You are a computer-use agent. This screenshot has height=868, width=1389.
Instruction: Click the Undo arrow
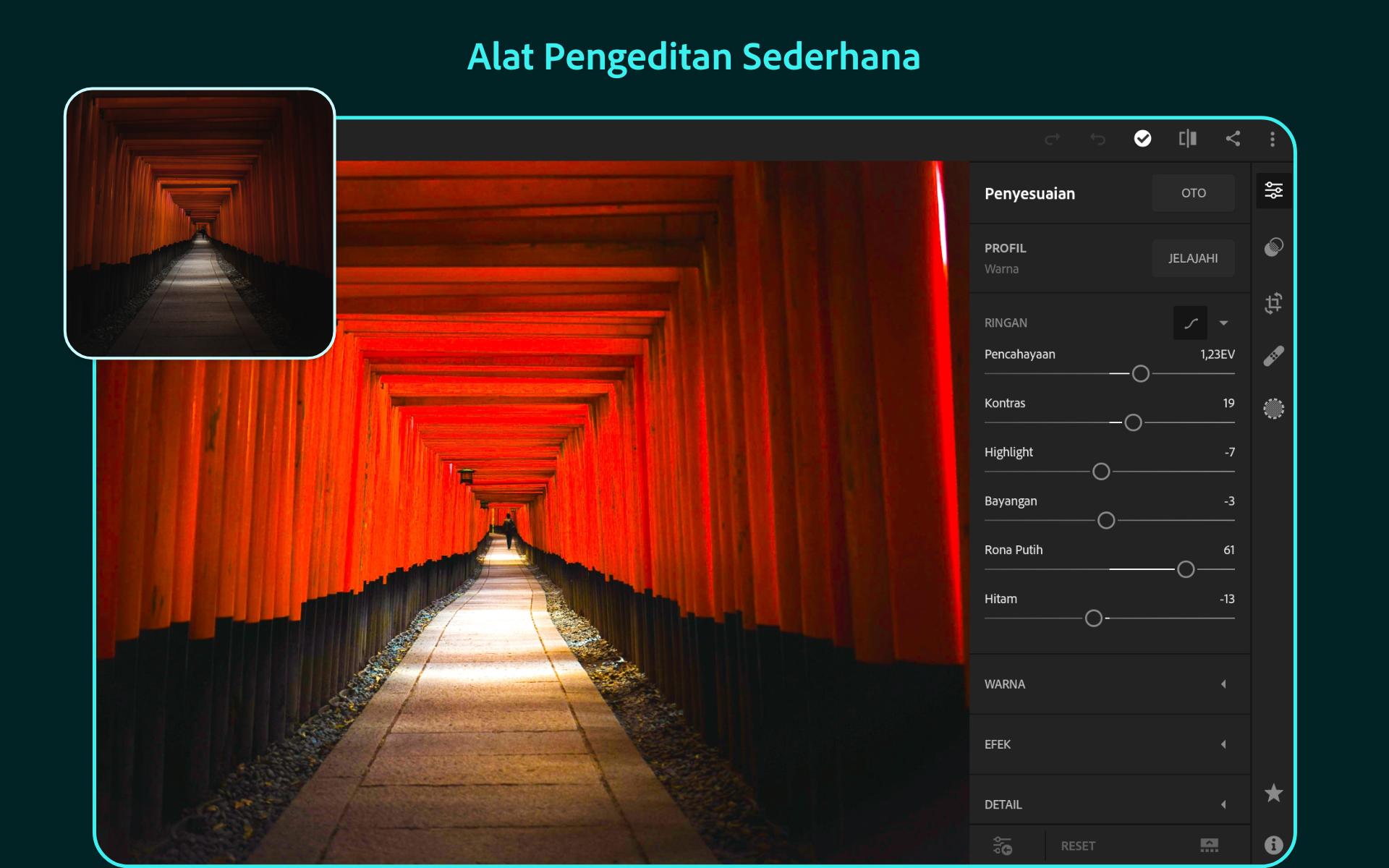coord(1098,140)
